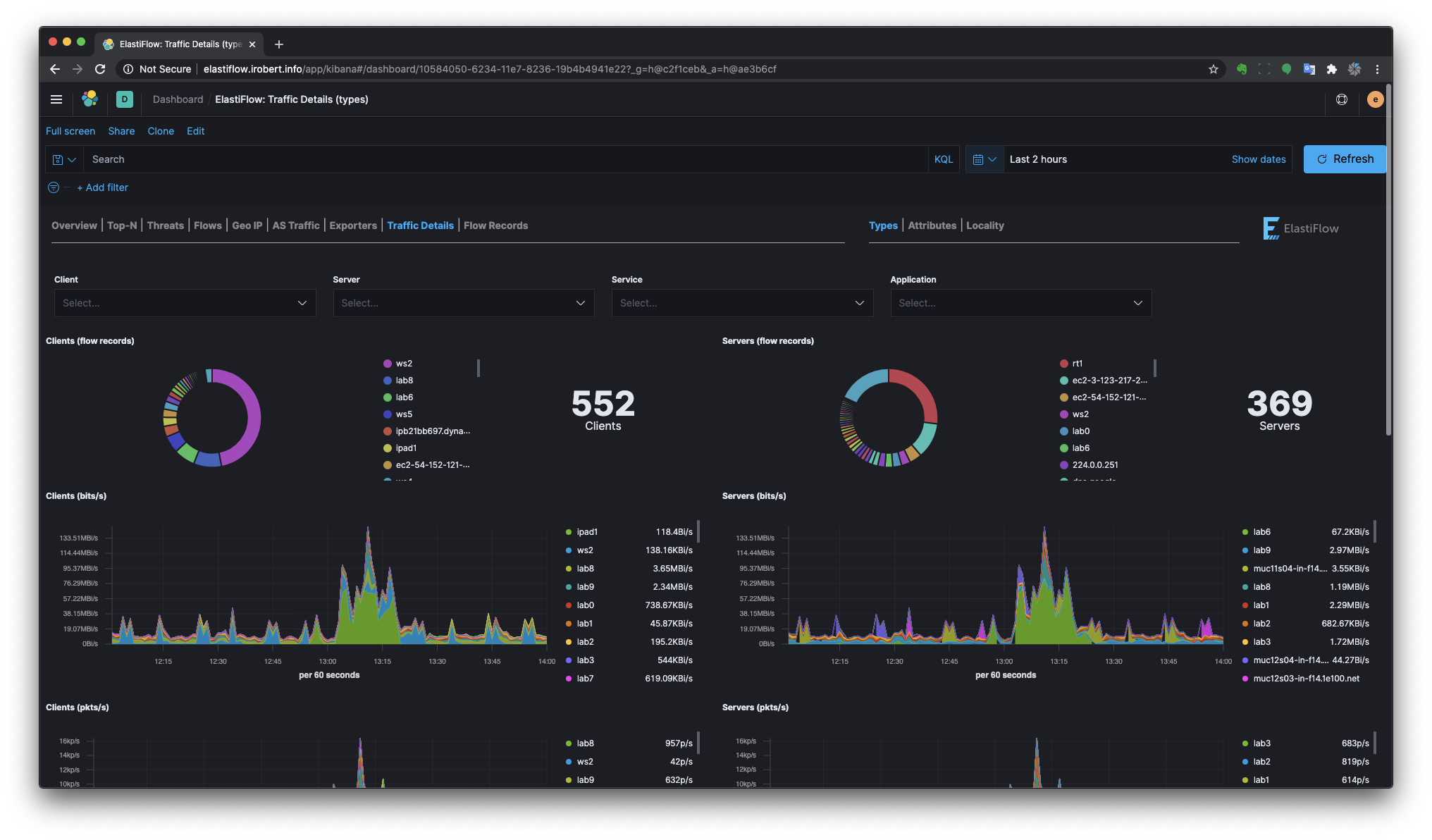This screenshot has height=840, width=1432.
Task: Enter Full screen mode
Action: [70, 131]
